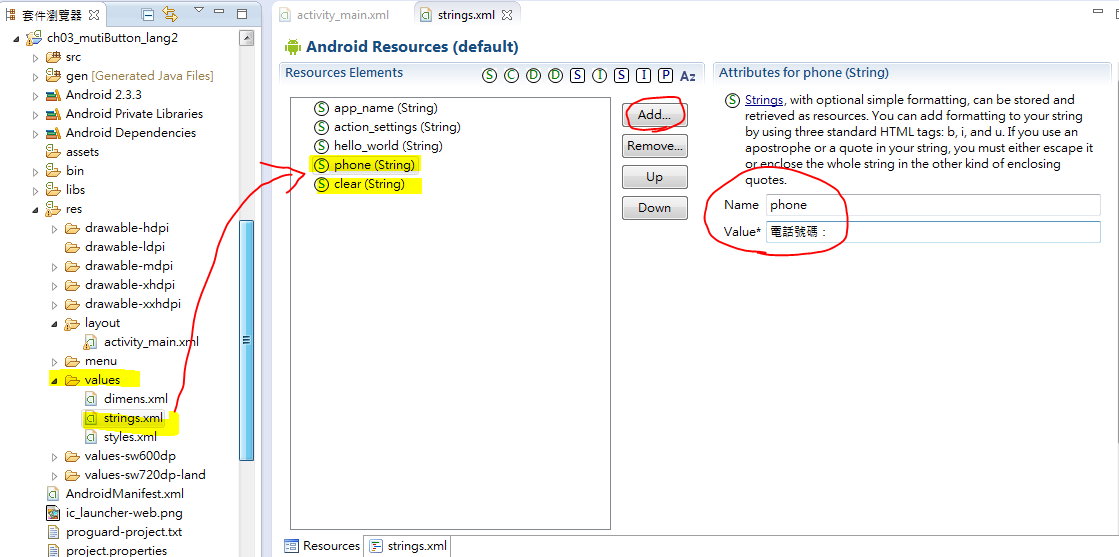Click the Remove... button
1119x557 pixels.
(654, 146)
